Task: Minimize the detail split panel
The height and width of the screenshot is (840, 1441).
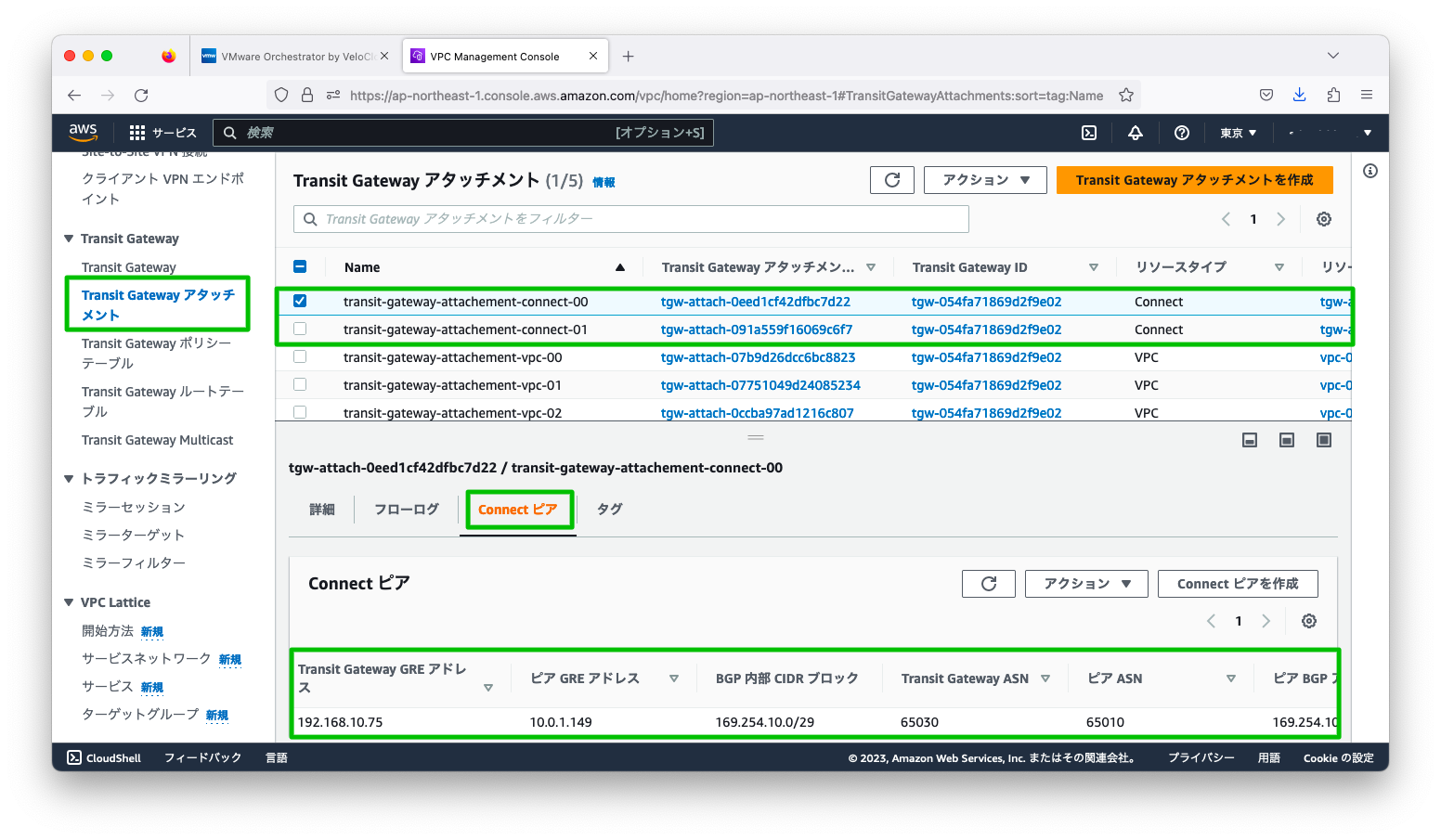Action: click(x=1250, y=440)
